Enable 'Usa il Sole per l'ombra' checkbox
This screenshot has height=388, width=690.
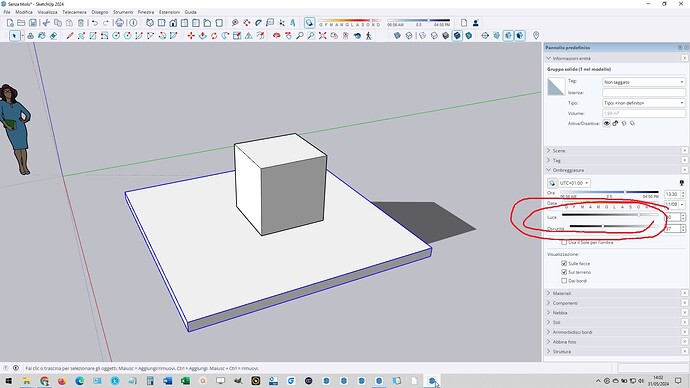point(564,242)
